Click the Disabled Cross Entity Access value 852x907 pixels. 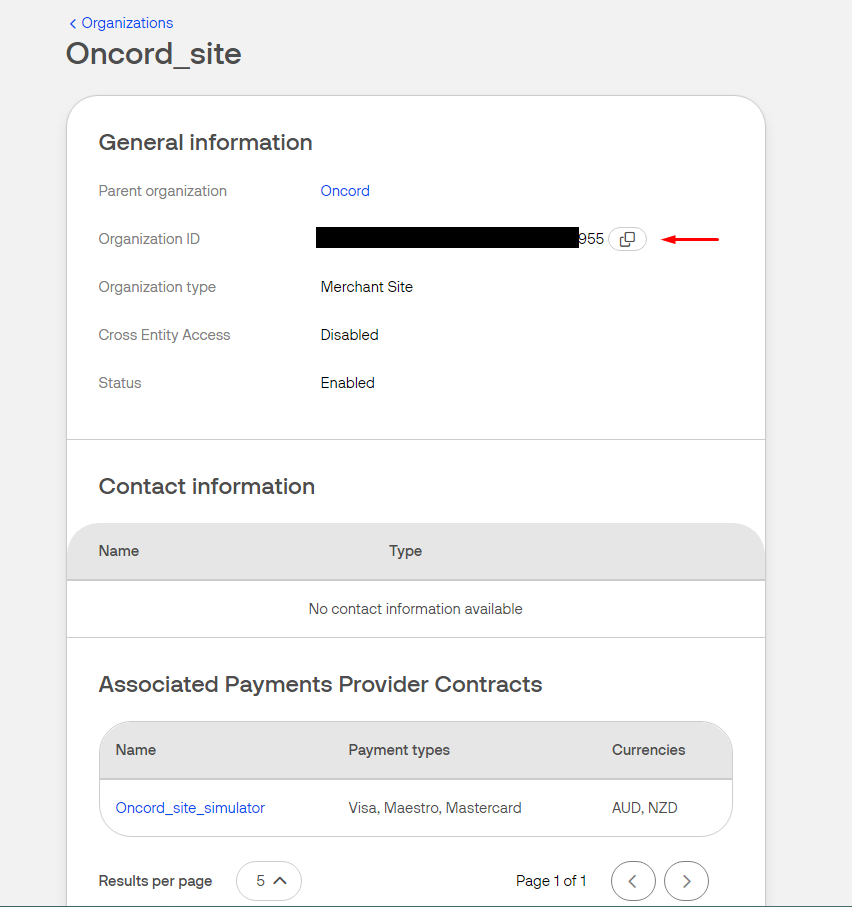click(x=349, y=335)
